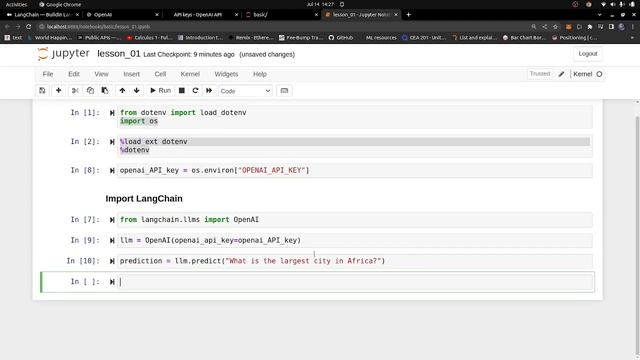Click the Logout button
Viewport: 640px width, 360px height.
point(587,54)
